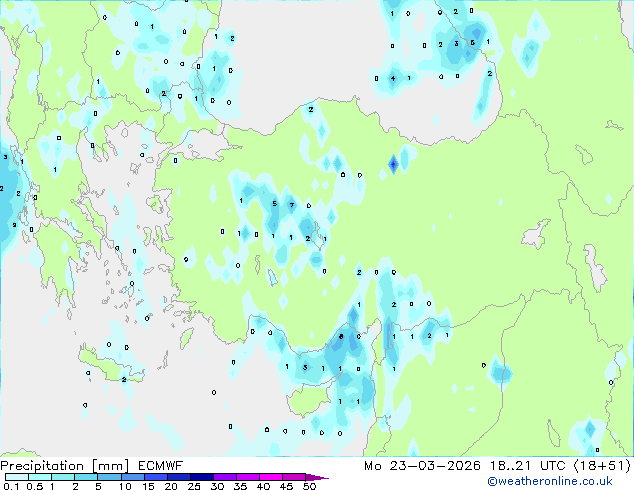Click the "ECMWF" model label

point(161,466)
